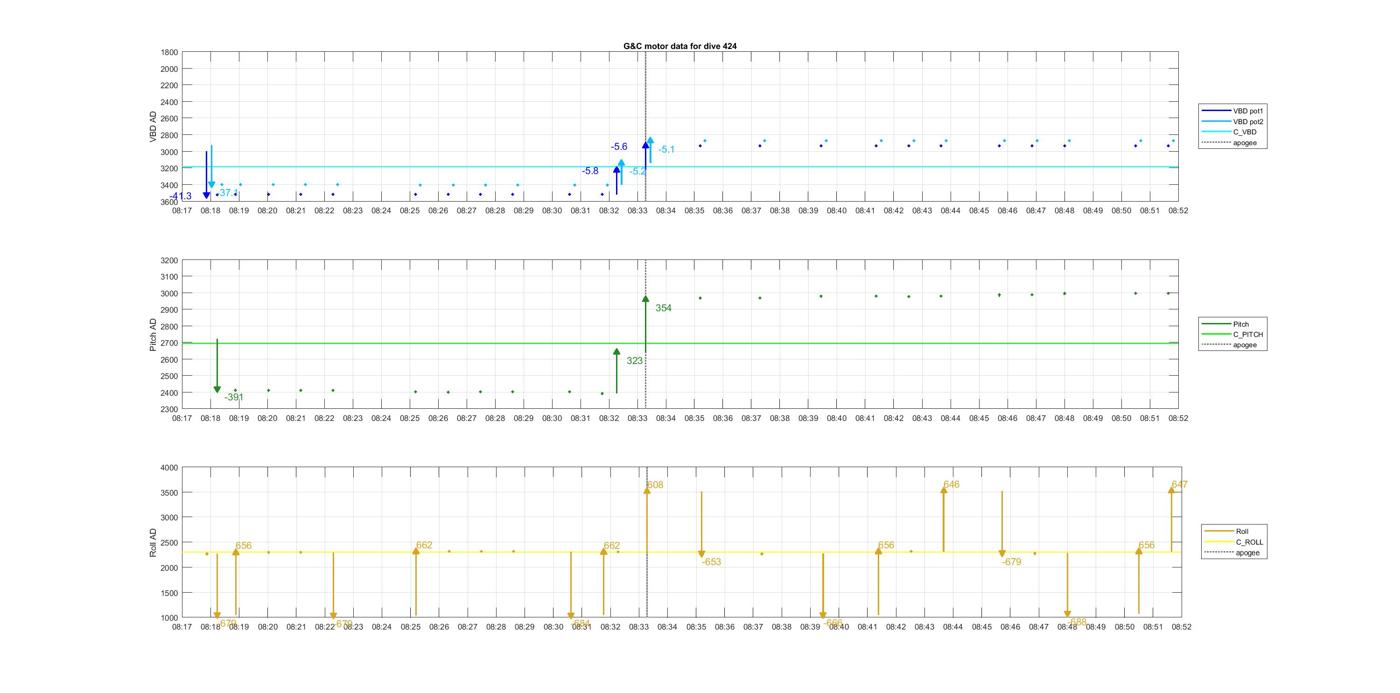Click the "354" pitch annotation
The height and width of the screenshot is (693, 1400).
tap(663, 308)
